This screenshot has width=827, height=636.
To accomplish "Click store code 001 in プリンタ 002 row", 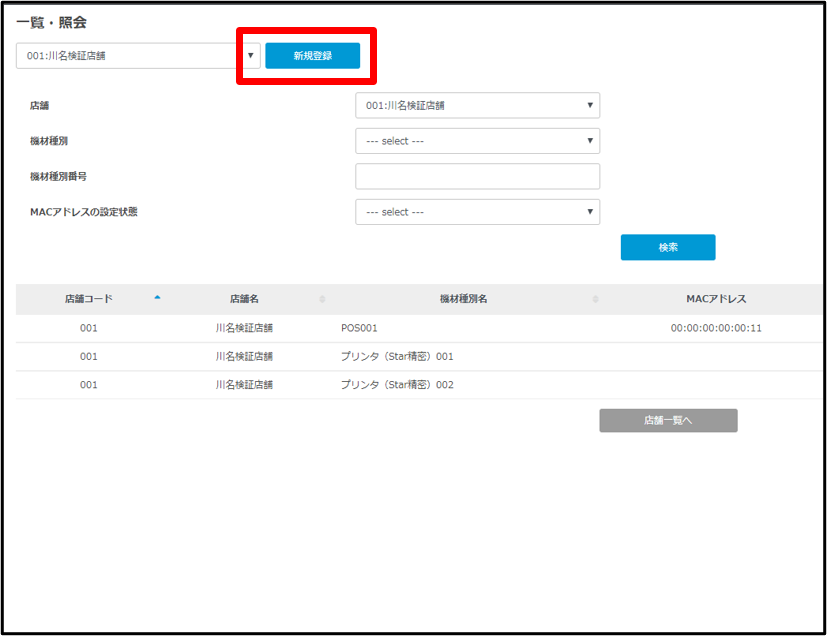I will point(89,385).
